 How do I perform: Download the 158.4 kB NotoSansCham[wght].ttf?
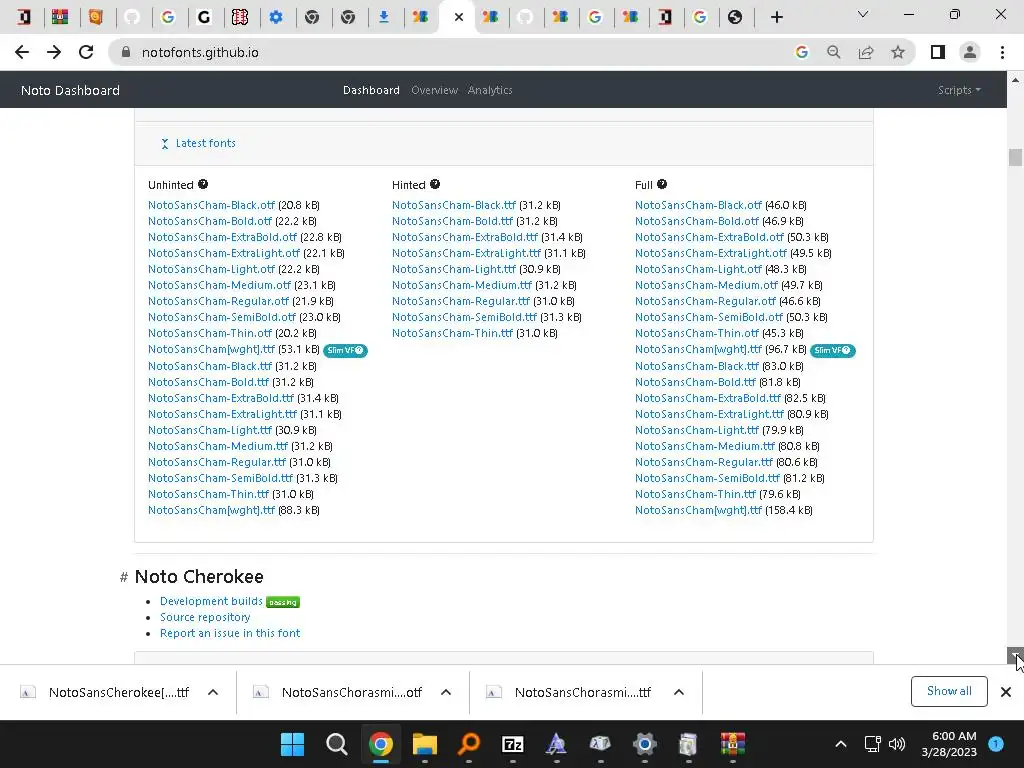[698, 510]
